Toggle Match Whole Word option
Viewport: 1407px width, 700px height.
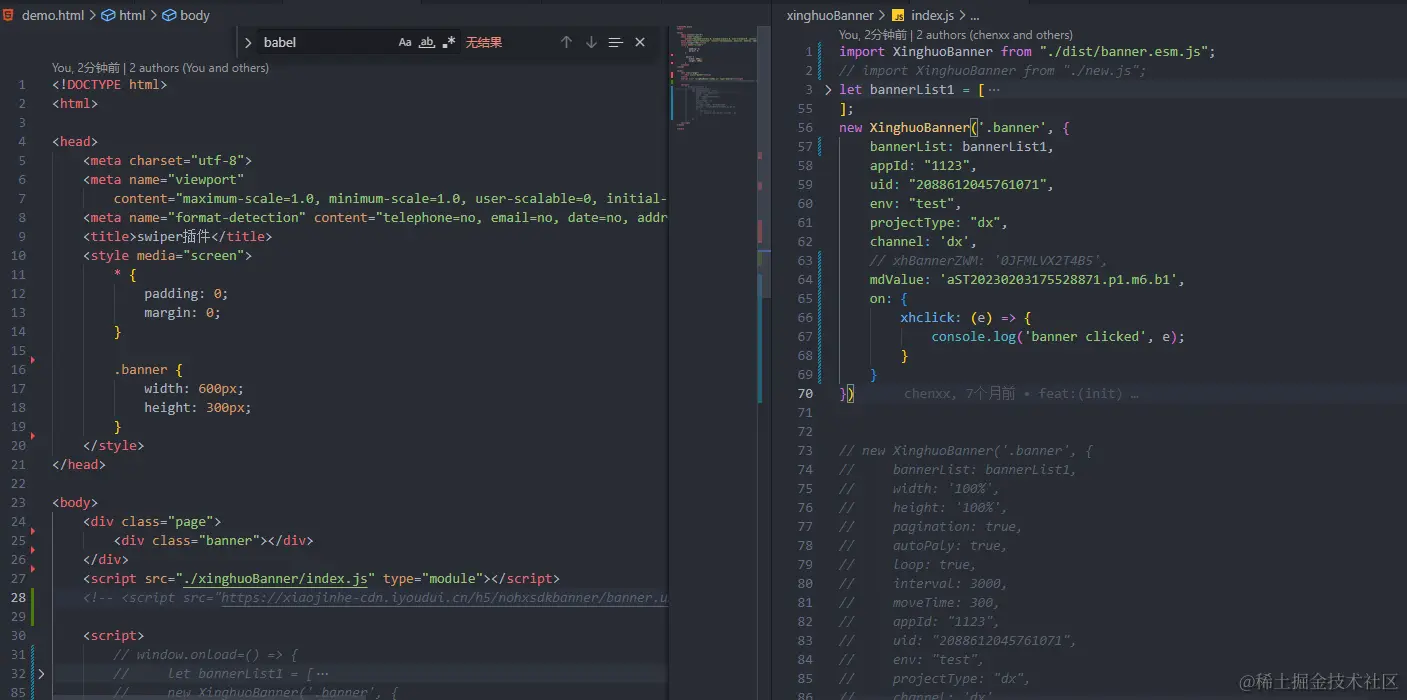(x=427, y=42)
